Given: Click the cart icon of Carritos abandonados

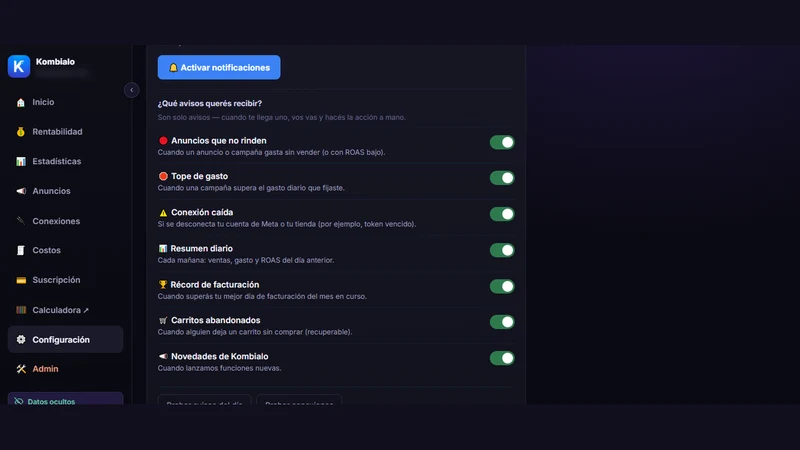Looking at the screenshot, I should coord(163,320).
